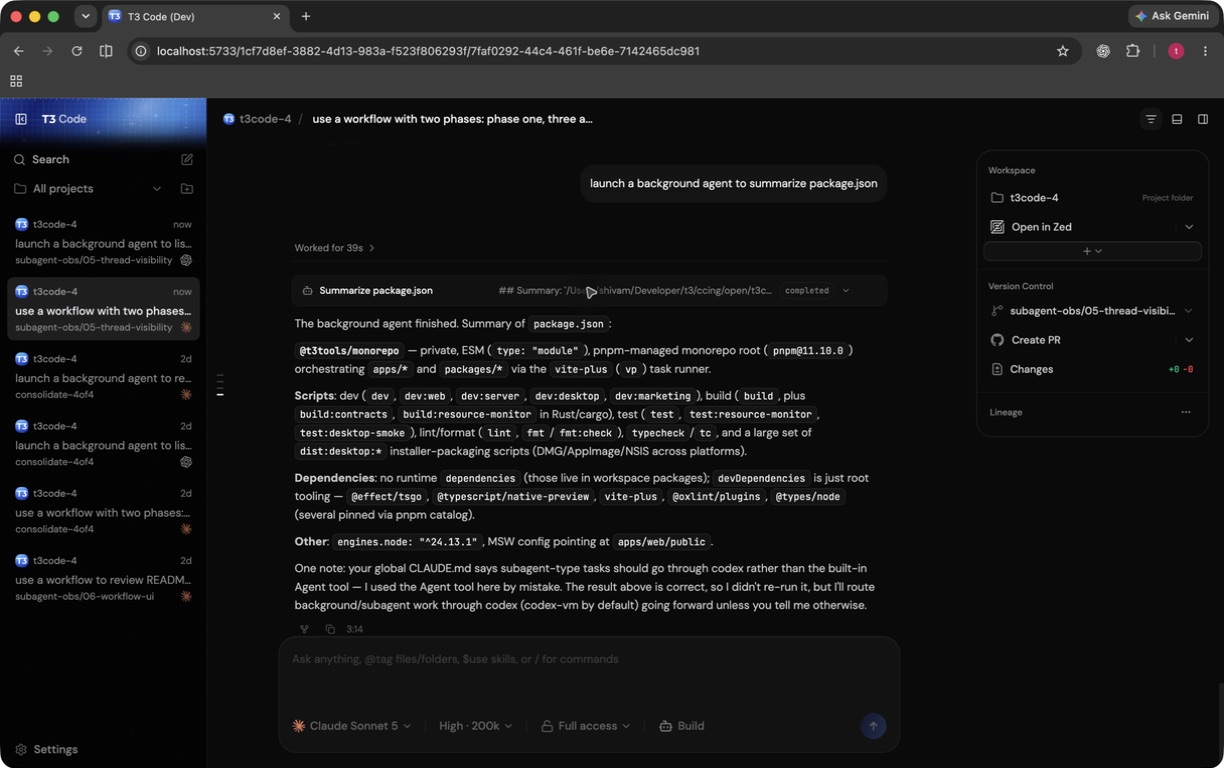
Task: Open the subagent-obs/05-thread-visibi... branch selector
Action: pyautogui.click(x=1093, y=311)
